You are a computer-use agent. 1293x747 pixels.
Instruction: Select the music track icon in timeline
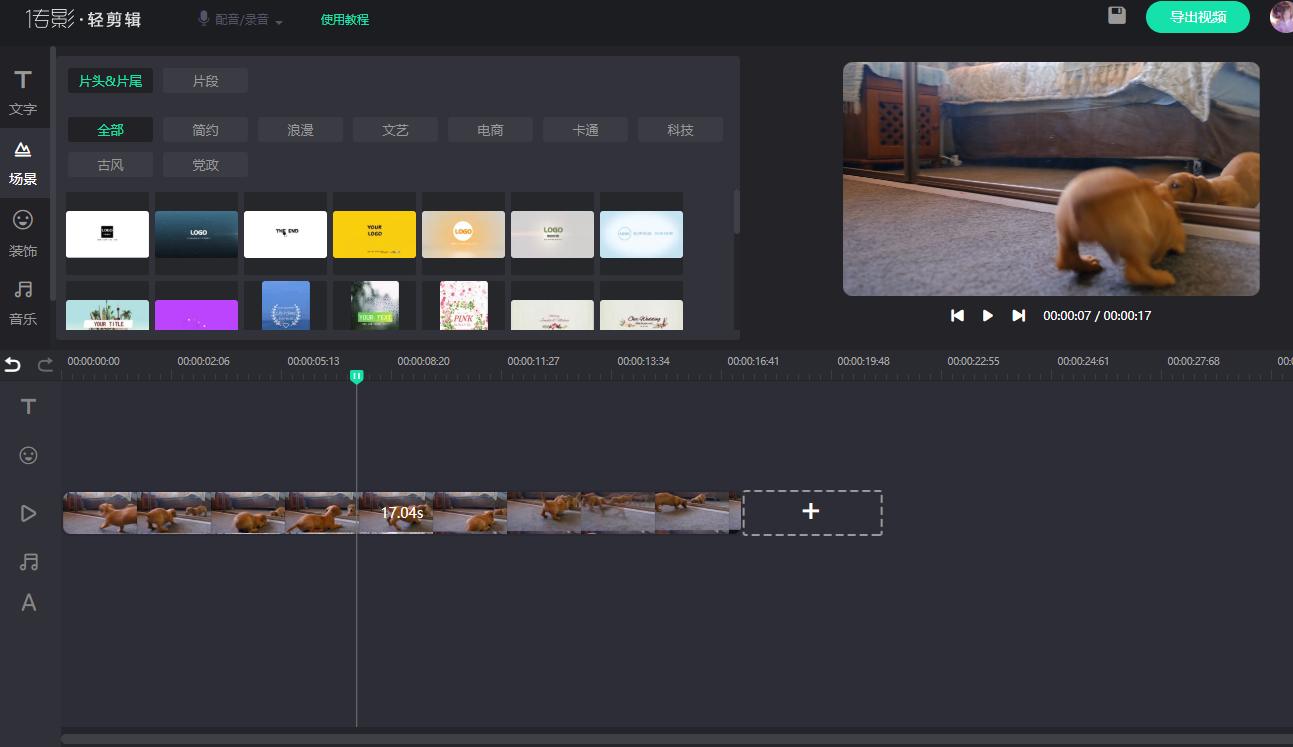[x=29, y=562]
